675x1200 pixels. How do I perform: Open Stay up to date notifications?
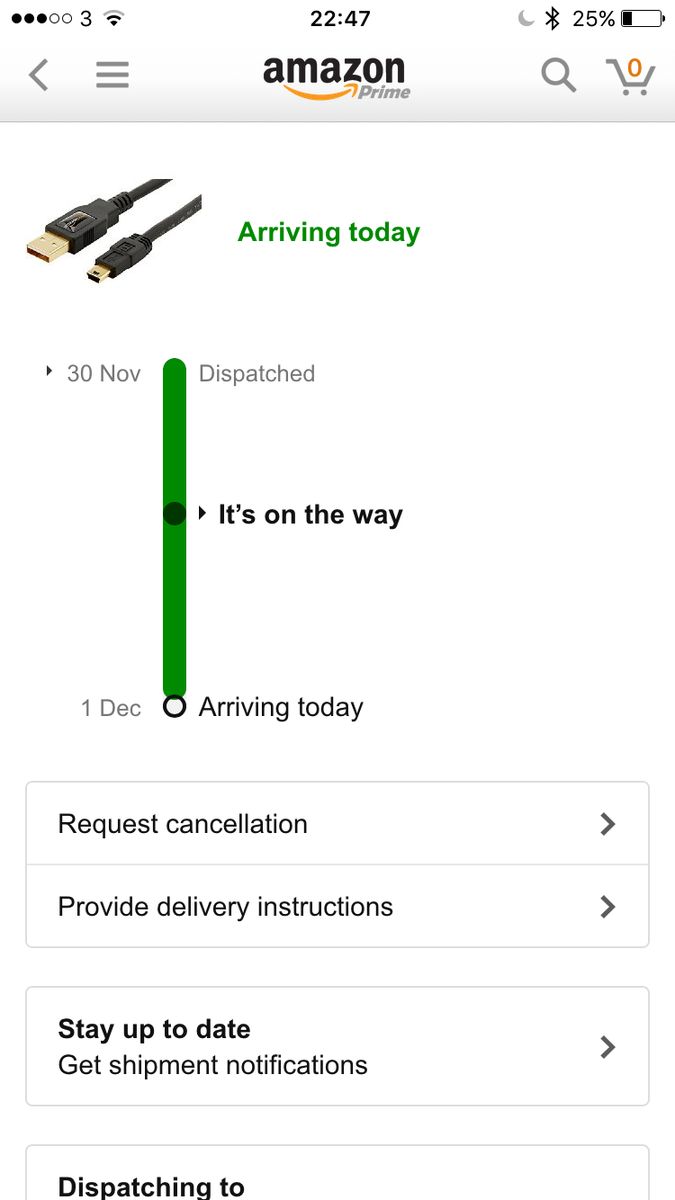click(x=337, y=1046)
